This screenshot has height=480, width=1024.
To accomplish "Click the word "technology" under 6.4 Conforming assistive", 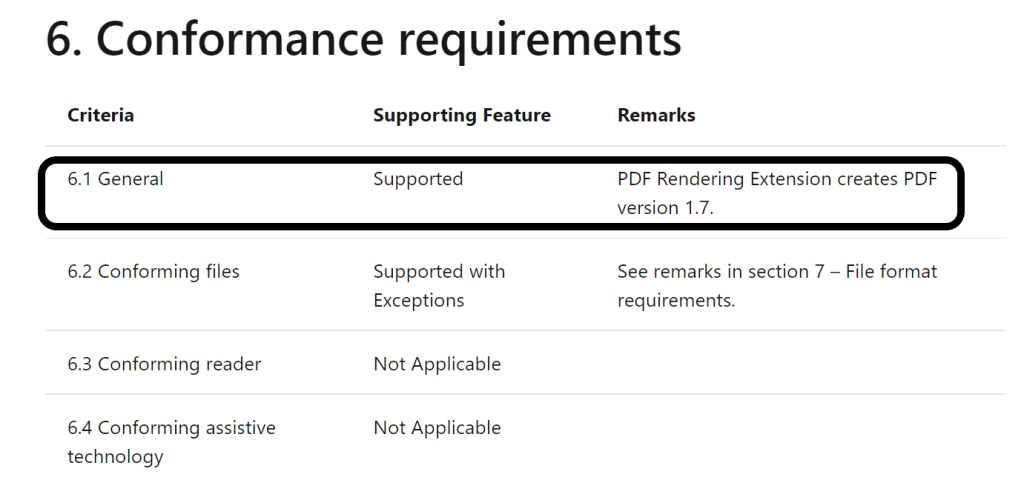I will pos(115,457).
